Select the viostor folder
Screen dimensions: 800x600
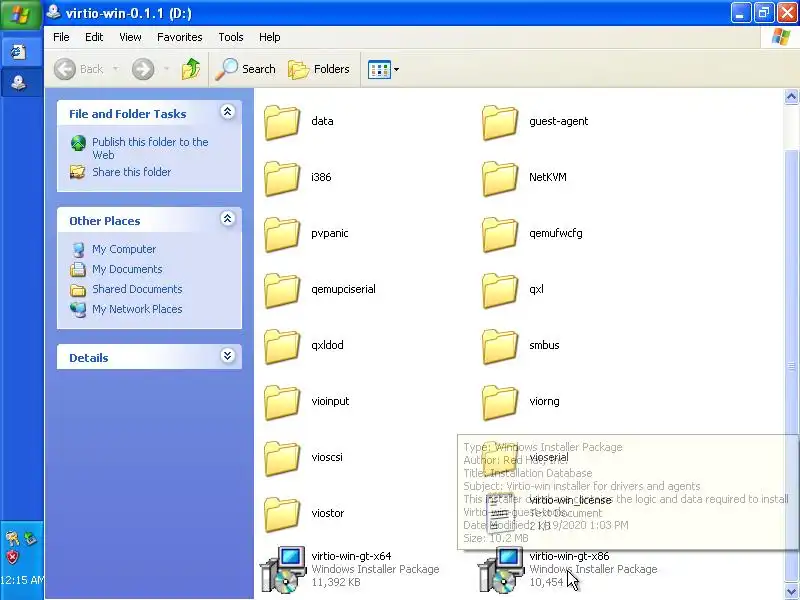304,515
